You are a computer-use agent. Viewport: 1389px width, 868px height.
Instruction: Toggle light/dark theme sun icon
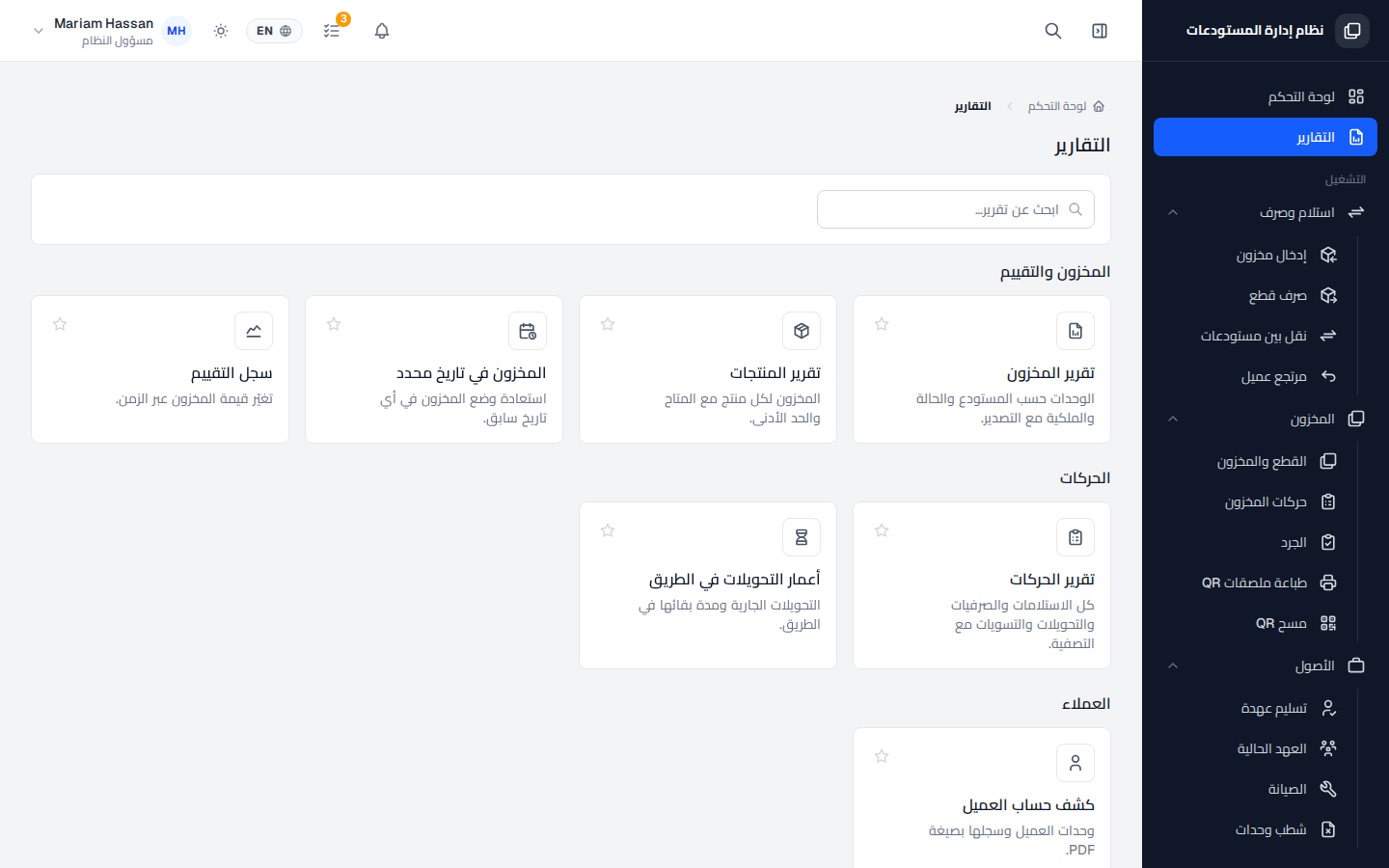tap(221, 31)
